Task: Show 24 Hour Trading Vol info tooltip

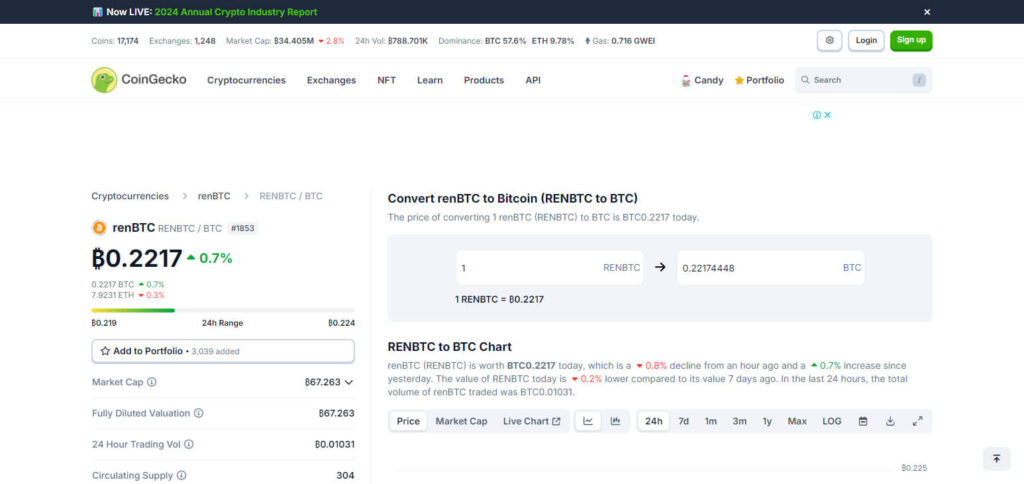Action: click(x=189, y=444)
